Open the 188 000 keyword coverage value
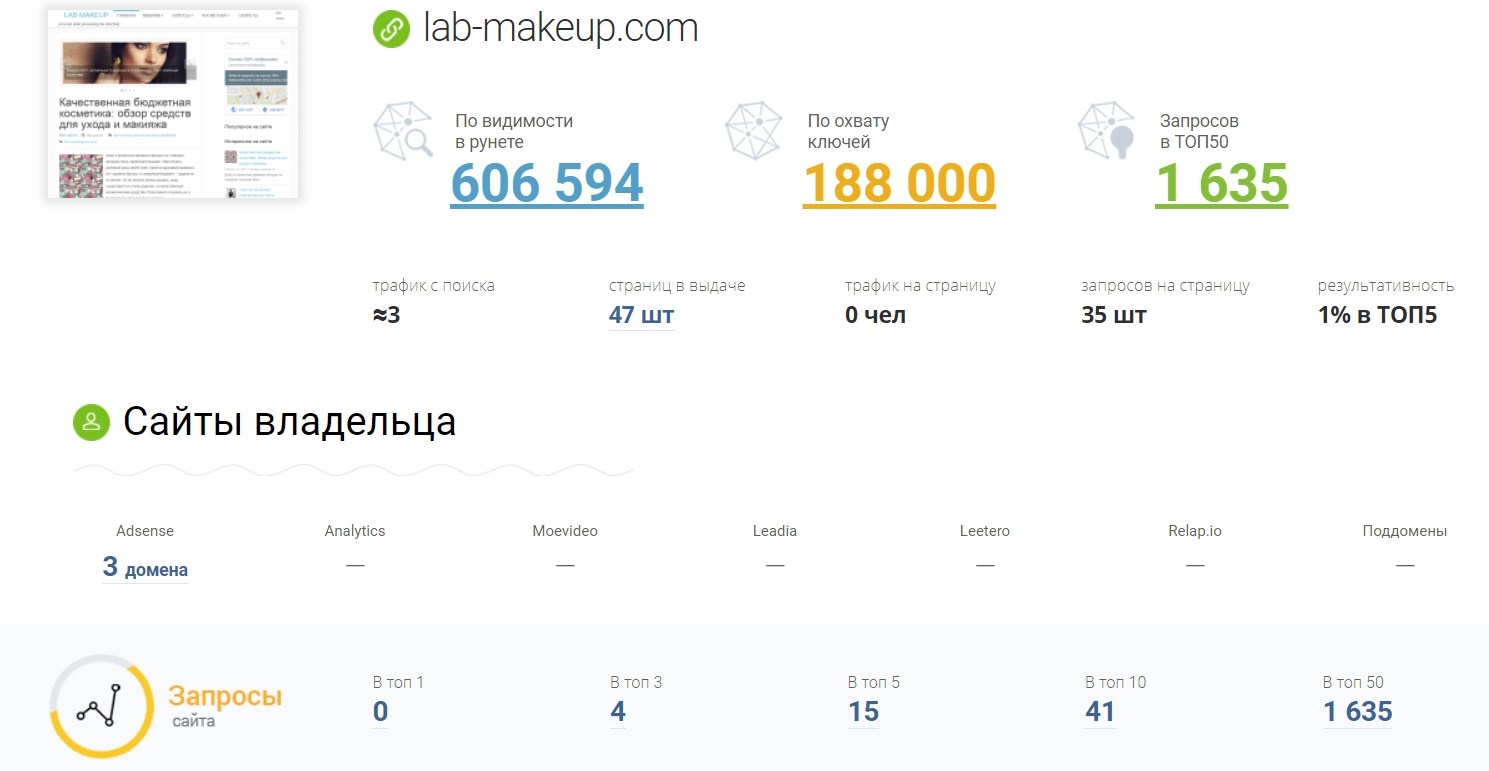Image resolution: width=1489 pixels, height=771 pixels. coord(899,183)
